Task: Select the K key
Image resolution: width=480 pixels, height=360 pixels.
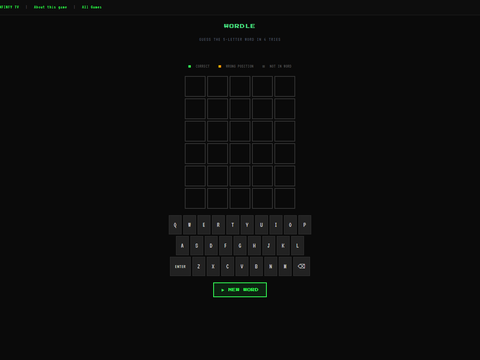Action: pyautogui.click(x=283, y=246)
